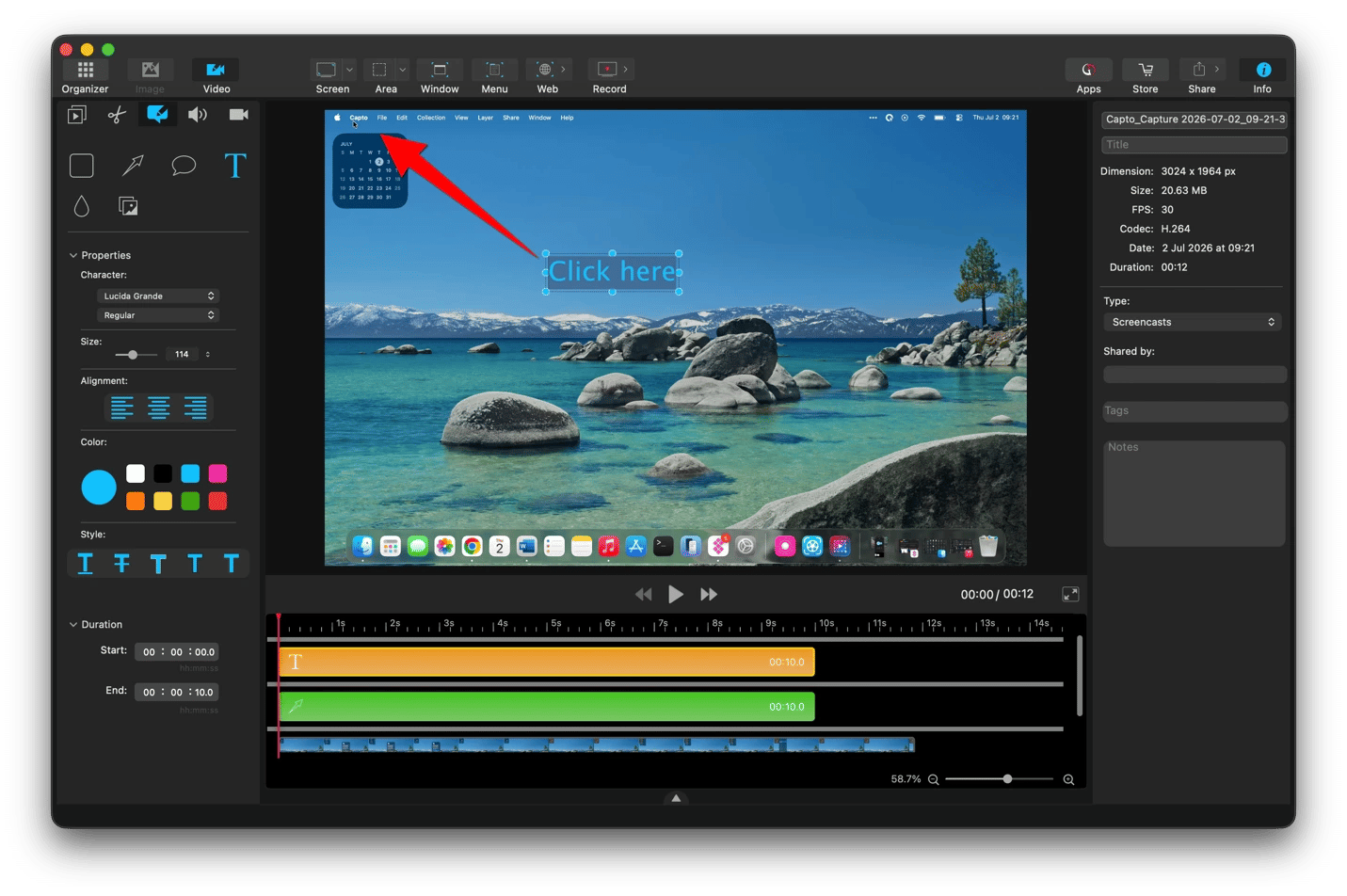This screenshot has height=896, width=1347.
Task: Open the Store
Action: (1146, 76)
